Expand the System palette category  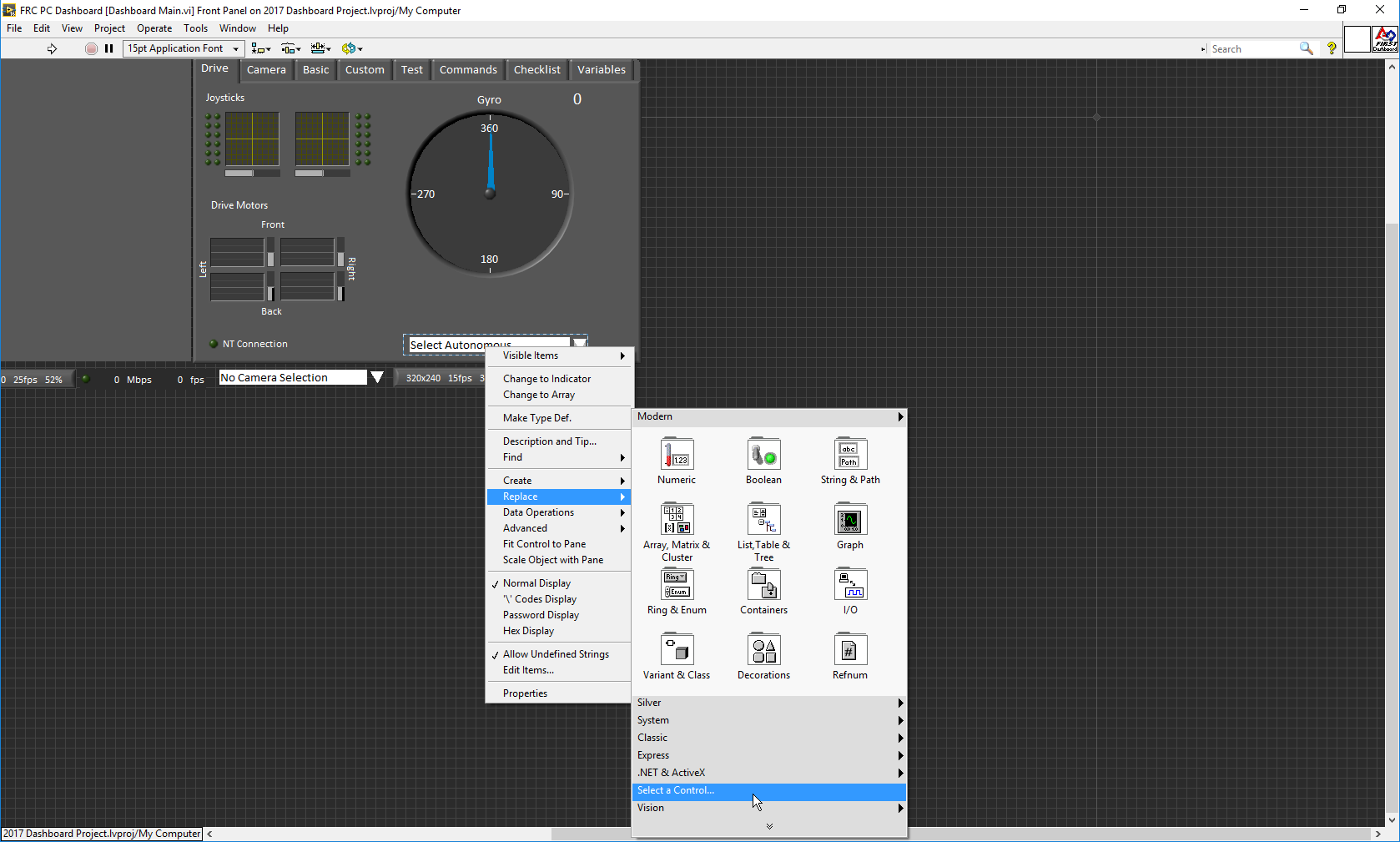click(769, 720)
